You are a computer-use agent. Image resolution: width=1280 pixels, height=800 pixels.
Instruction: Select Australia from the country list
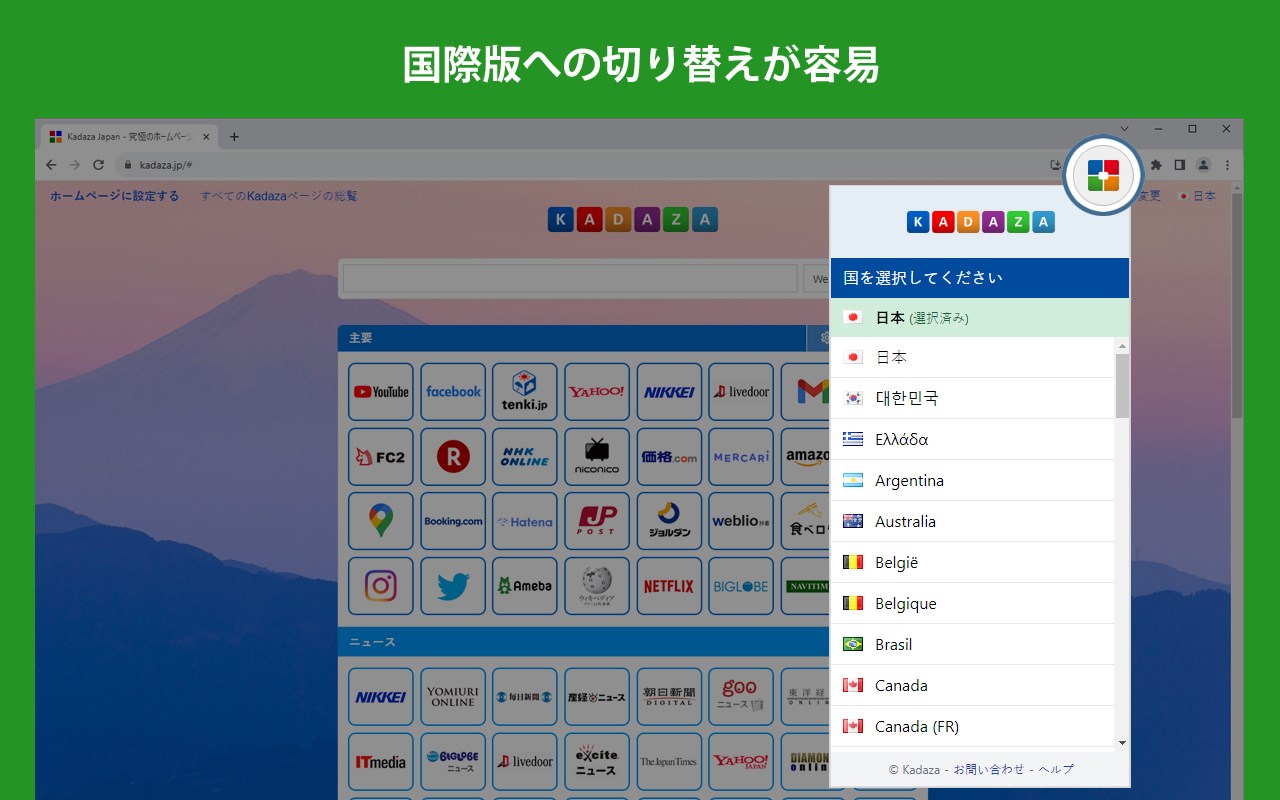click(x=972, y=521)
